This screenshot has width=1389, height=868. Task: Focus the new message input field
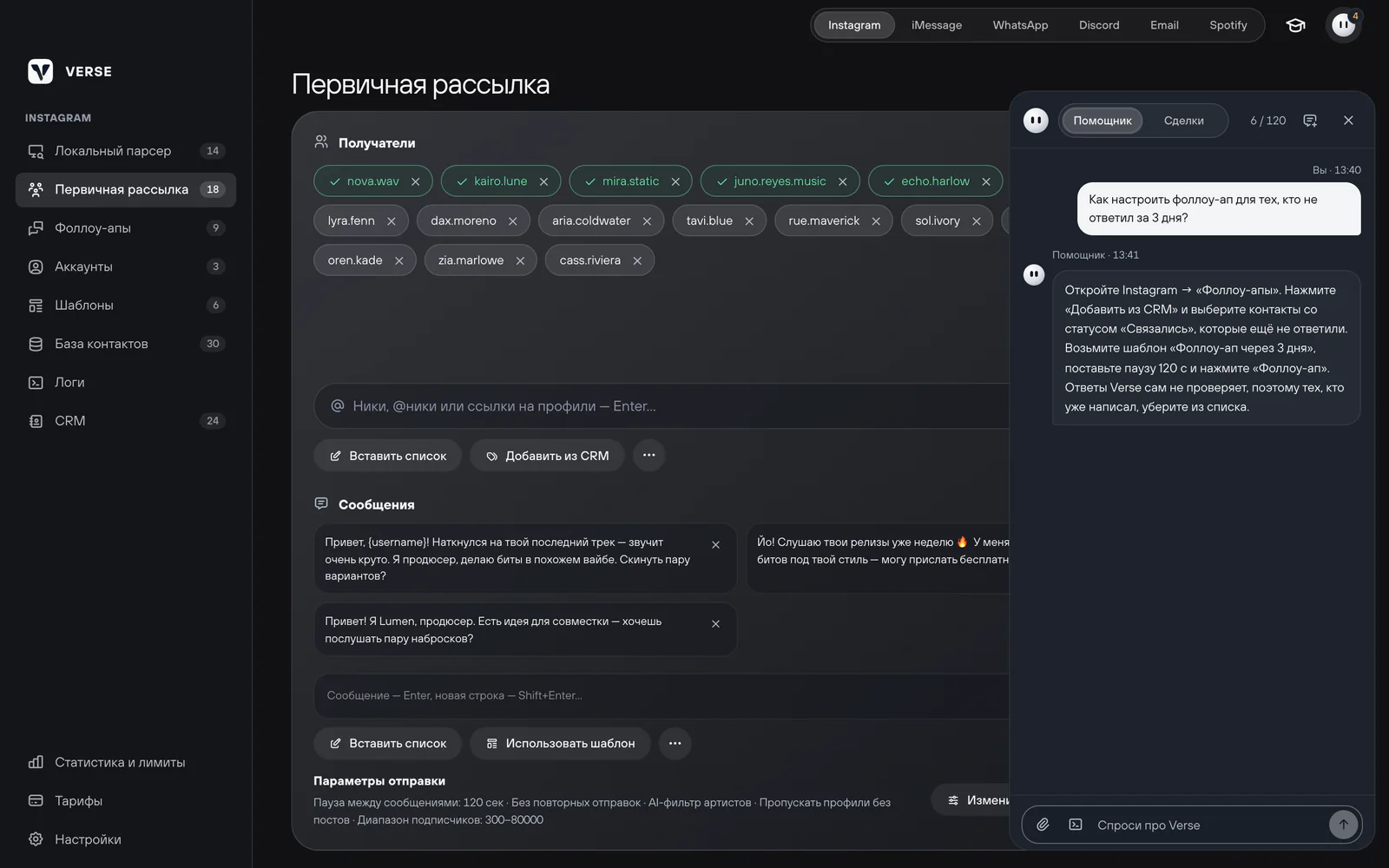662,696
